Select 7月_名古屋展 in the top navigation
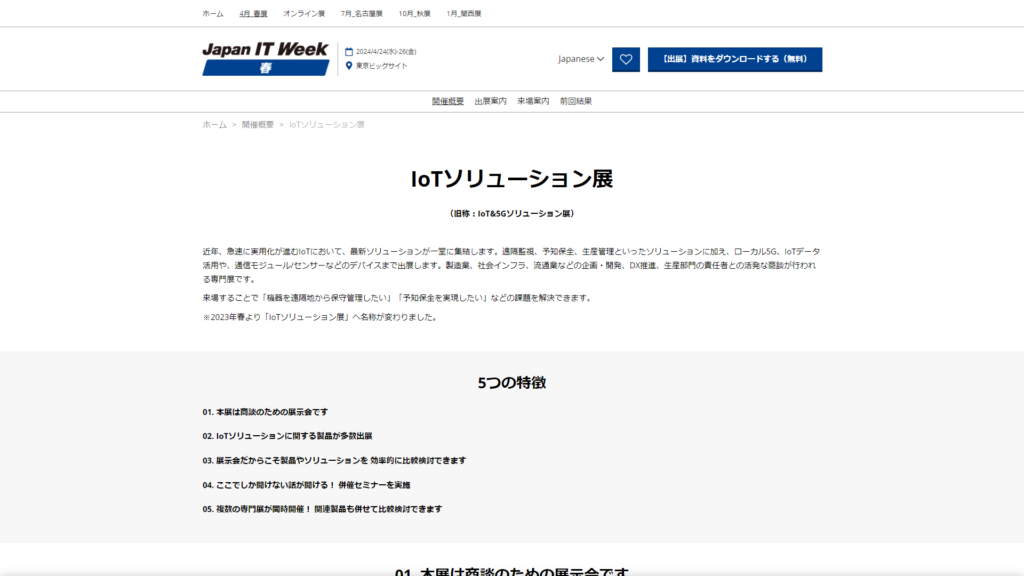Screen dimensions: 1024x576 coord(362,14)
